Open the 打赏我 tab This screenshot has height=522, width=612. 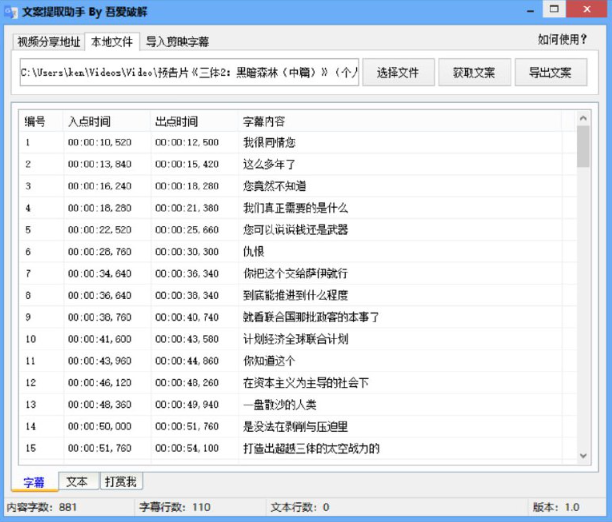(x=122, y=482)
